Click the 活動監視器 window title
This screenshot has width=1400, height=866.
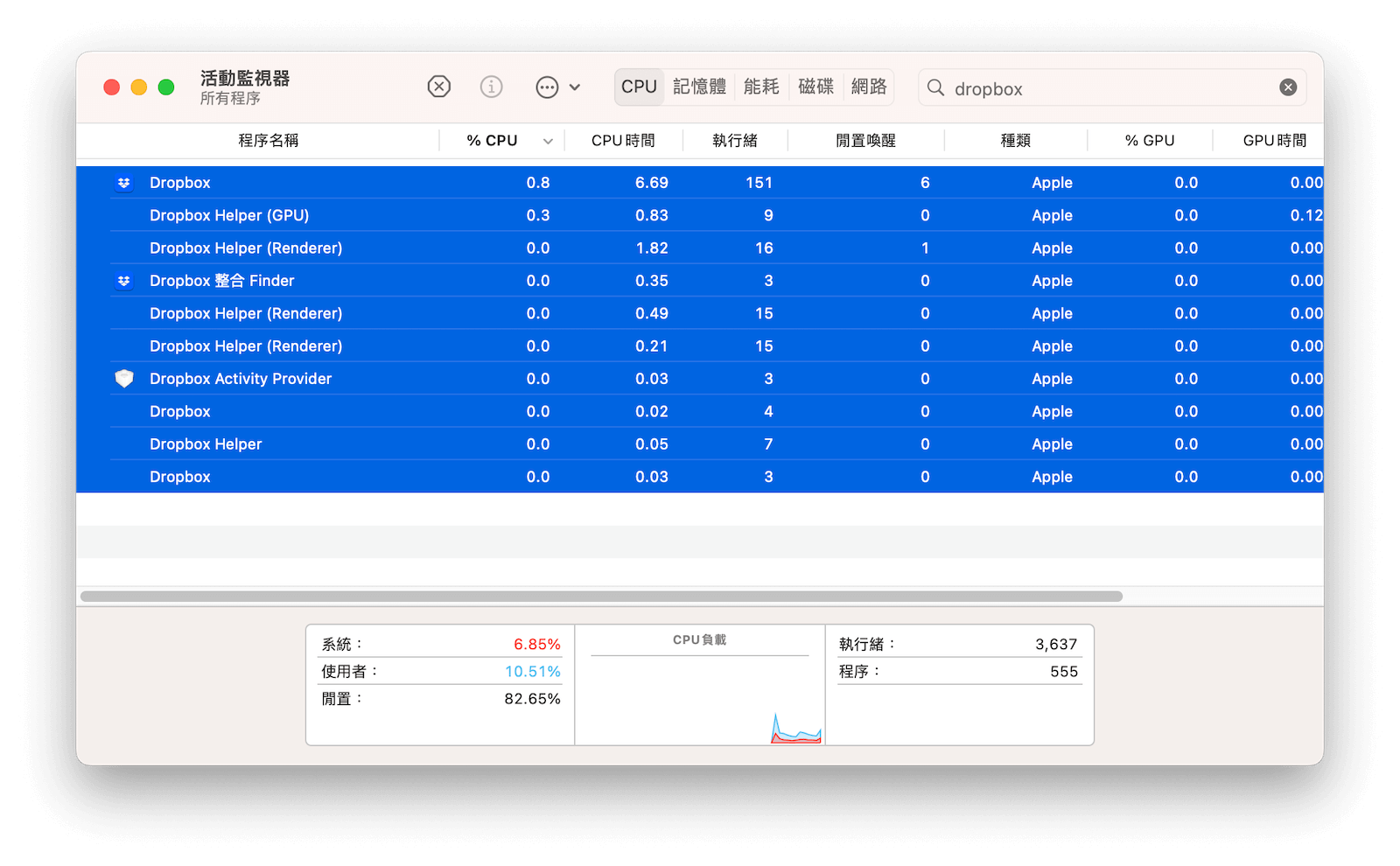[245, 78]
